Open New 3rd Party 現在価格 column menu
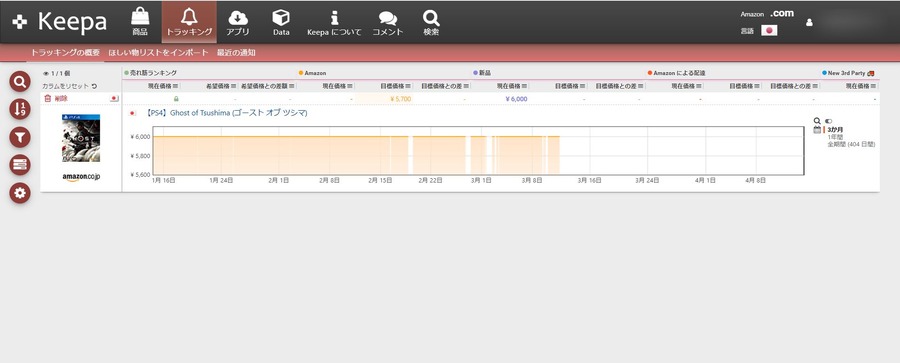 click(874, 86)
